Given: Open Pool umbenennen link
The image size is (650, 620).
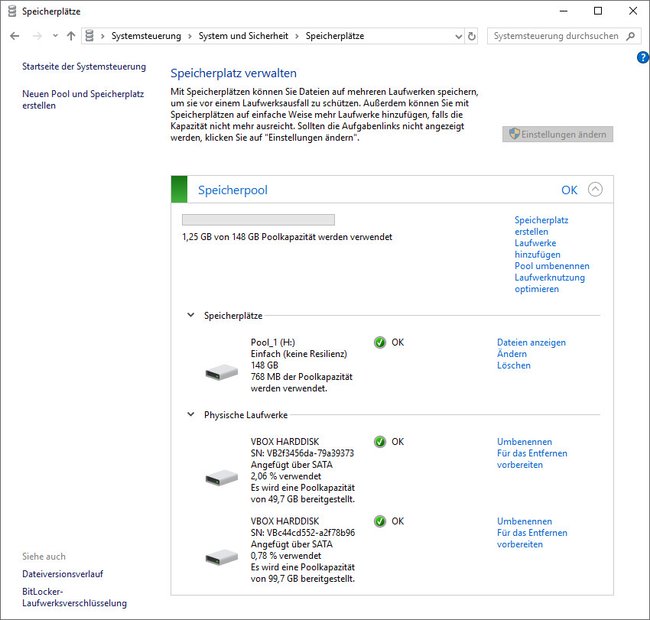Looking at the screenshot, I should pos(552,266).
